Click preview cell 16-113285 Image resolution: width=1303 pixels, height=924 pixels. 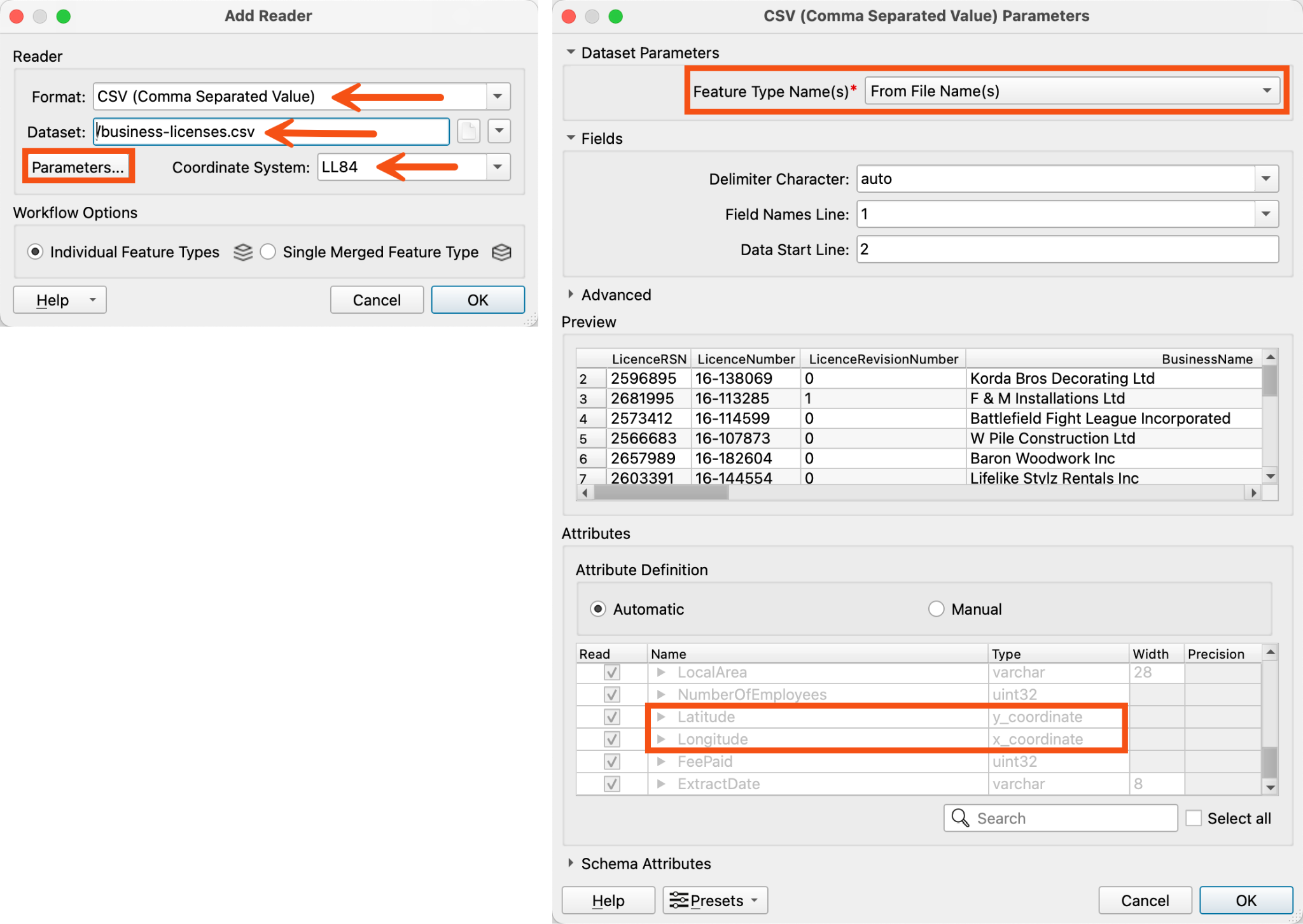coord(746,398)
